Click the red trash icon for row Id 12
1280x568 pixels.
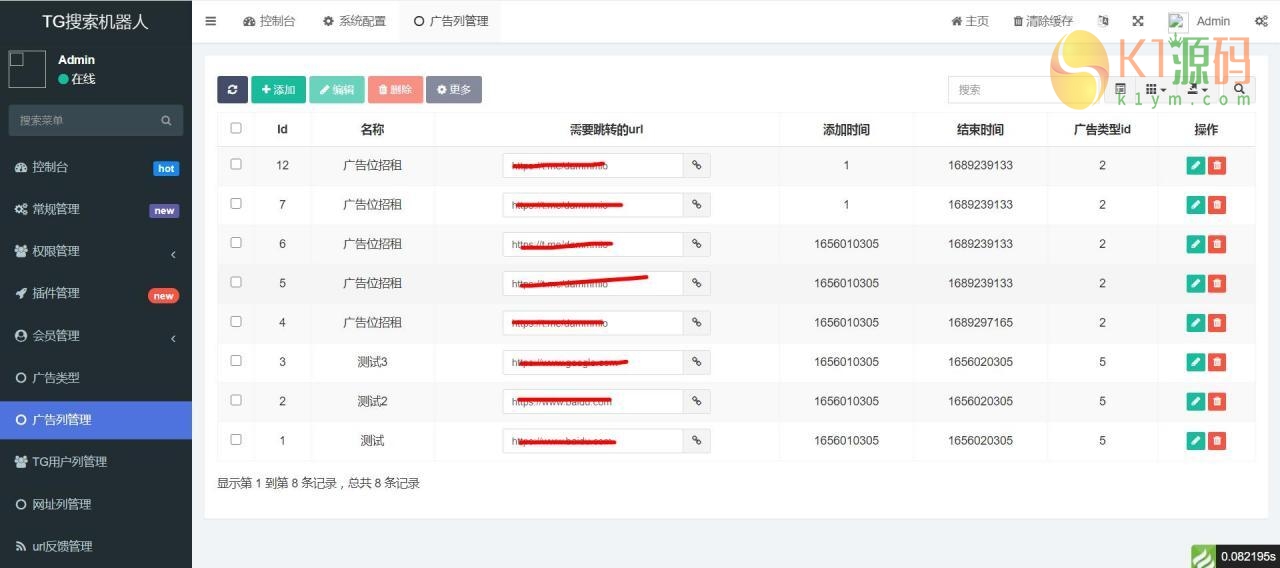tap(1217, 165)
